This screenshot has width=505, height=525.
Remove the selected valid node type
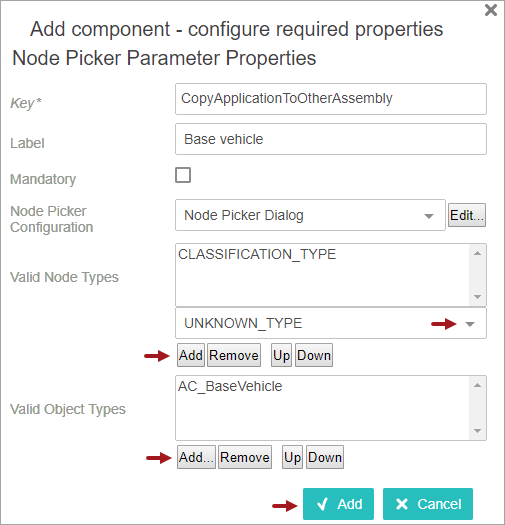coord(234,355)
